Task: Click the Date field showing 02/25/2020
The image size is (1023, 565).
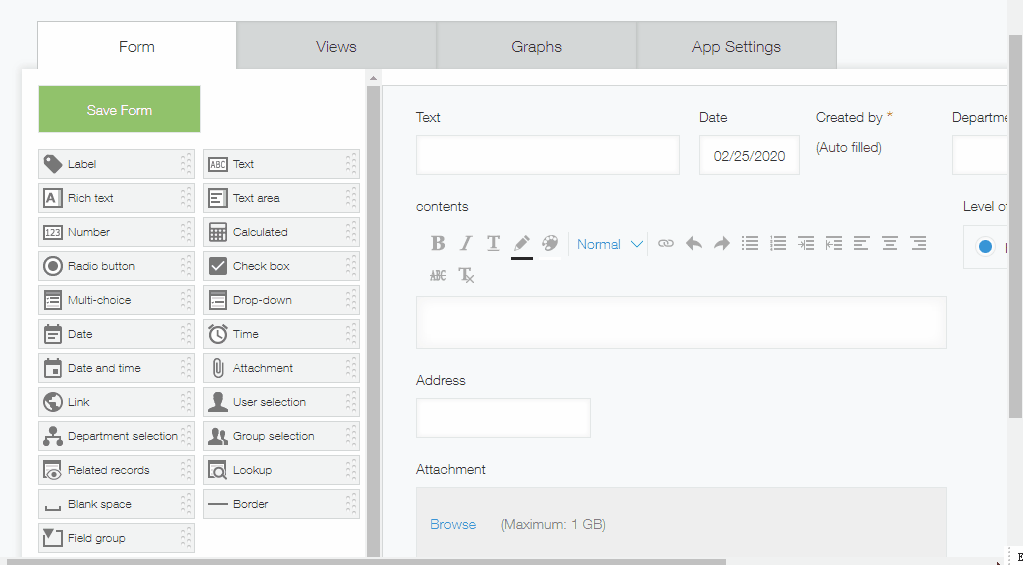Action: (749, 155)
